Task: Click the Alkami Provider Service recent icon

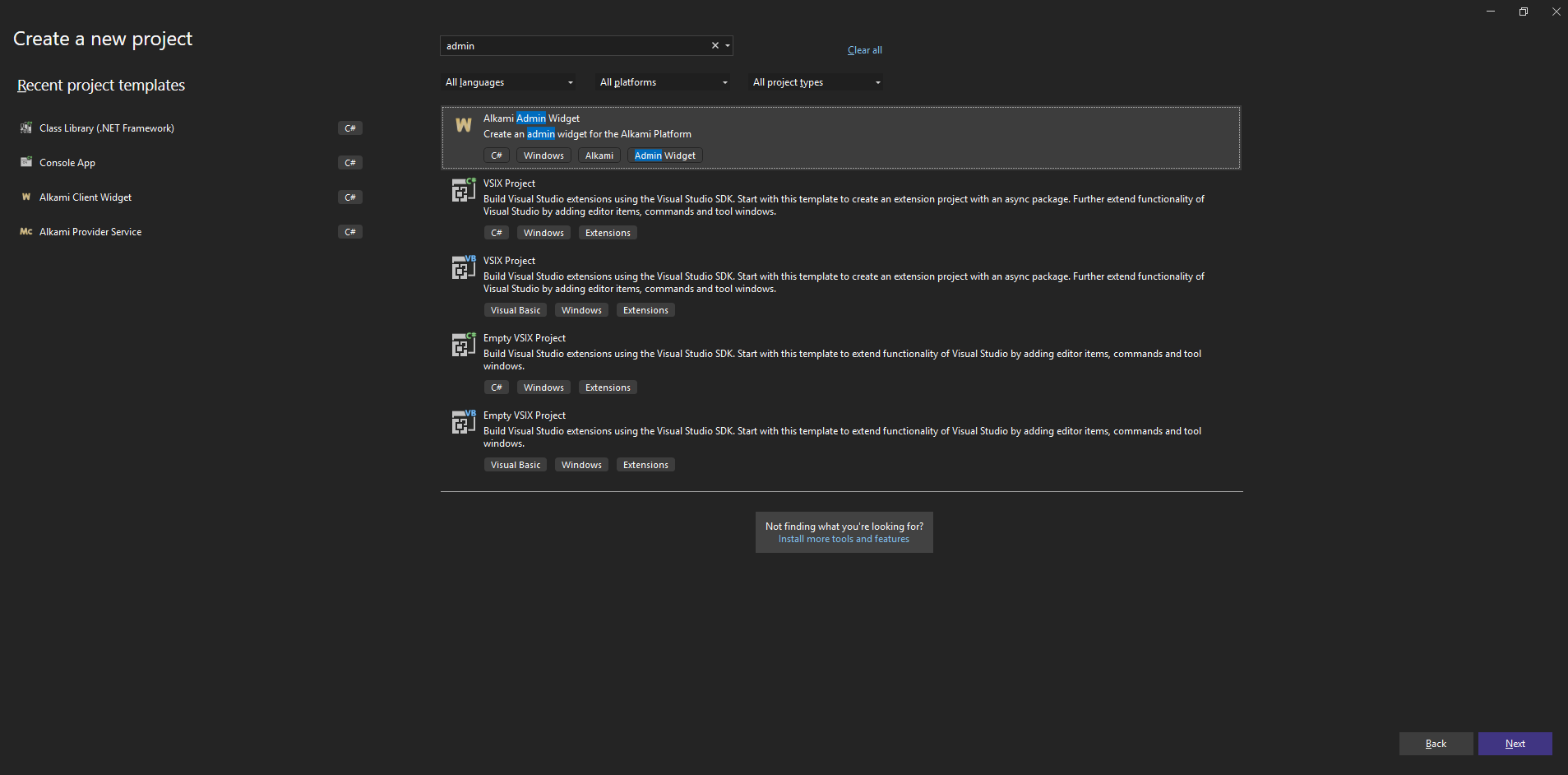Action: point(26,232)
